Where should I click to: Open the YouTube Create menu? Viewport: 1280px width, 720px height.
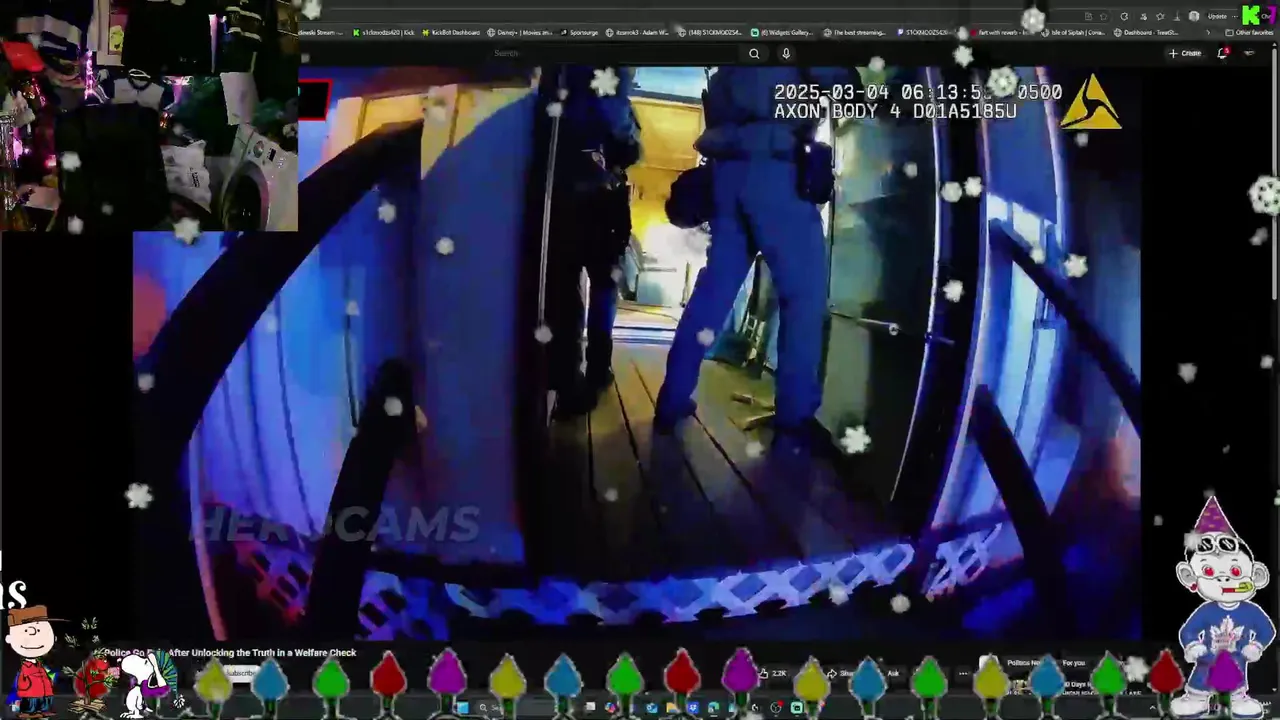pos(1185,53)
